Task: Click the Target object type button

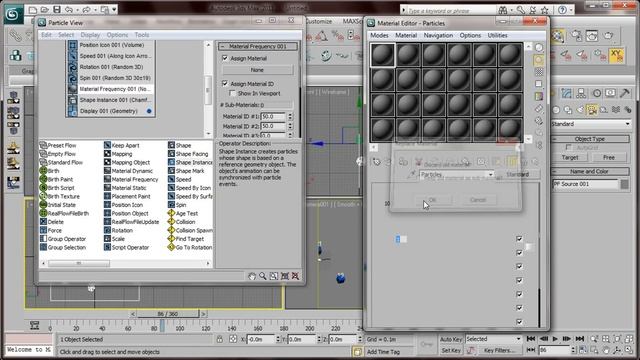Action: point(570,158)
